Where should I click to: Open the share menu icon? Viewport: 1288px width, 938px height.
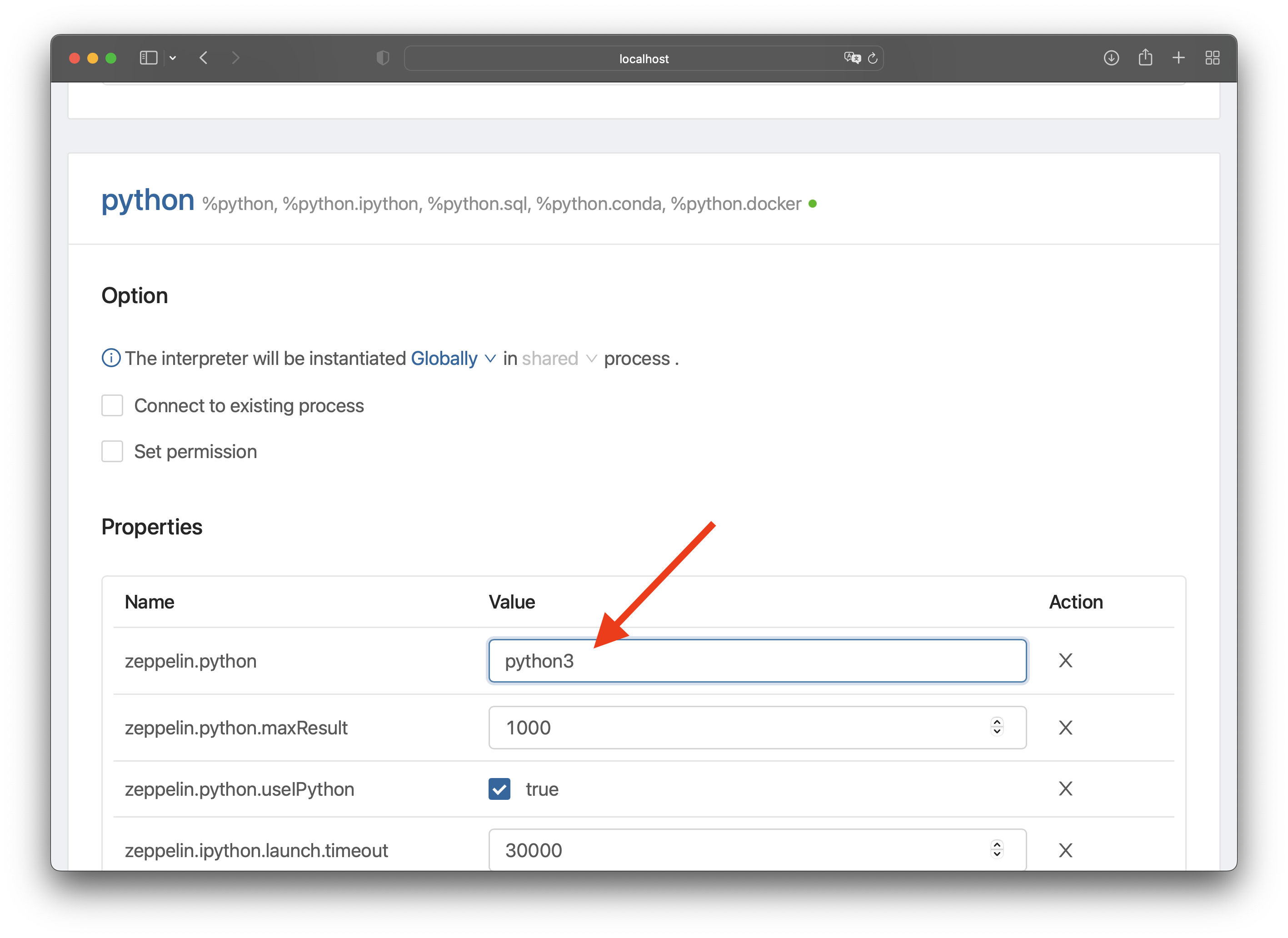coord(1145,57)
